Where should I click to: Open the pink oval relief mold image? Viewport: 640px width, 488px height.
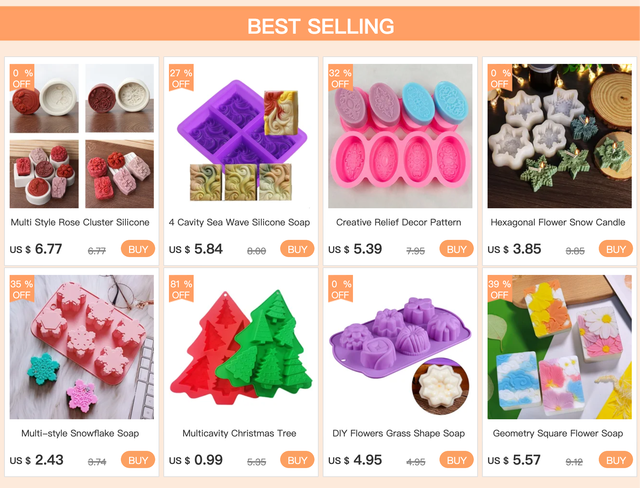point(400,136)
